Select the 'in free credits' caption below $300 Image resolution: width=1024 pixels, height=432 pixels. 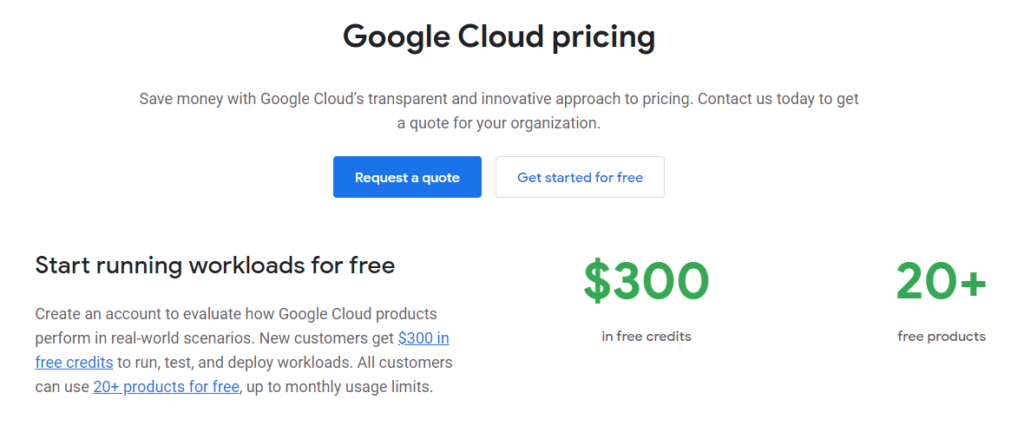646,337
